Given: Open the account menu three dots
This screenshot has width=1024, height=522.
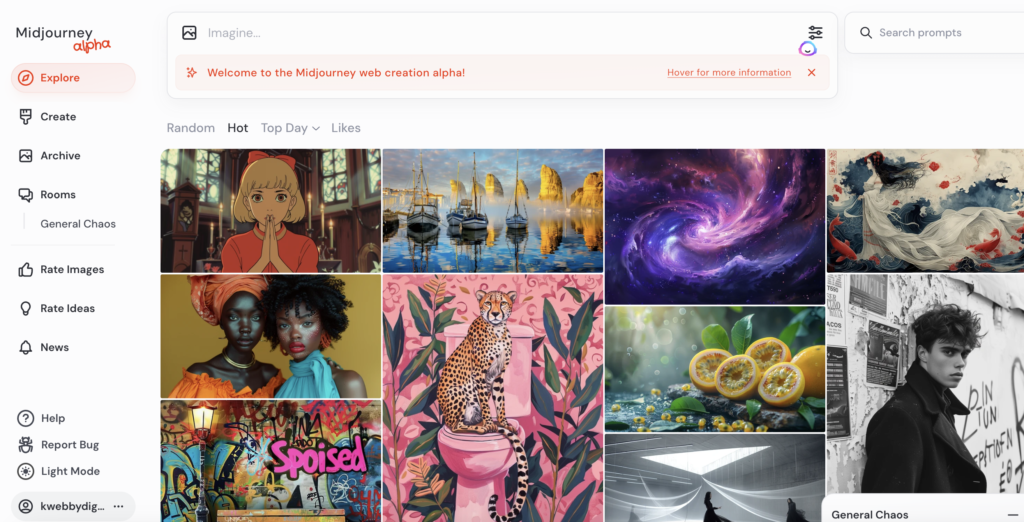Looking at the screenshot, I should pos(118,506).
